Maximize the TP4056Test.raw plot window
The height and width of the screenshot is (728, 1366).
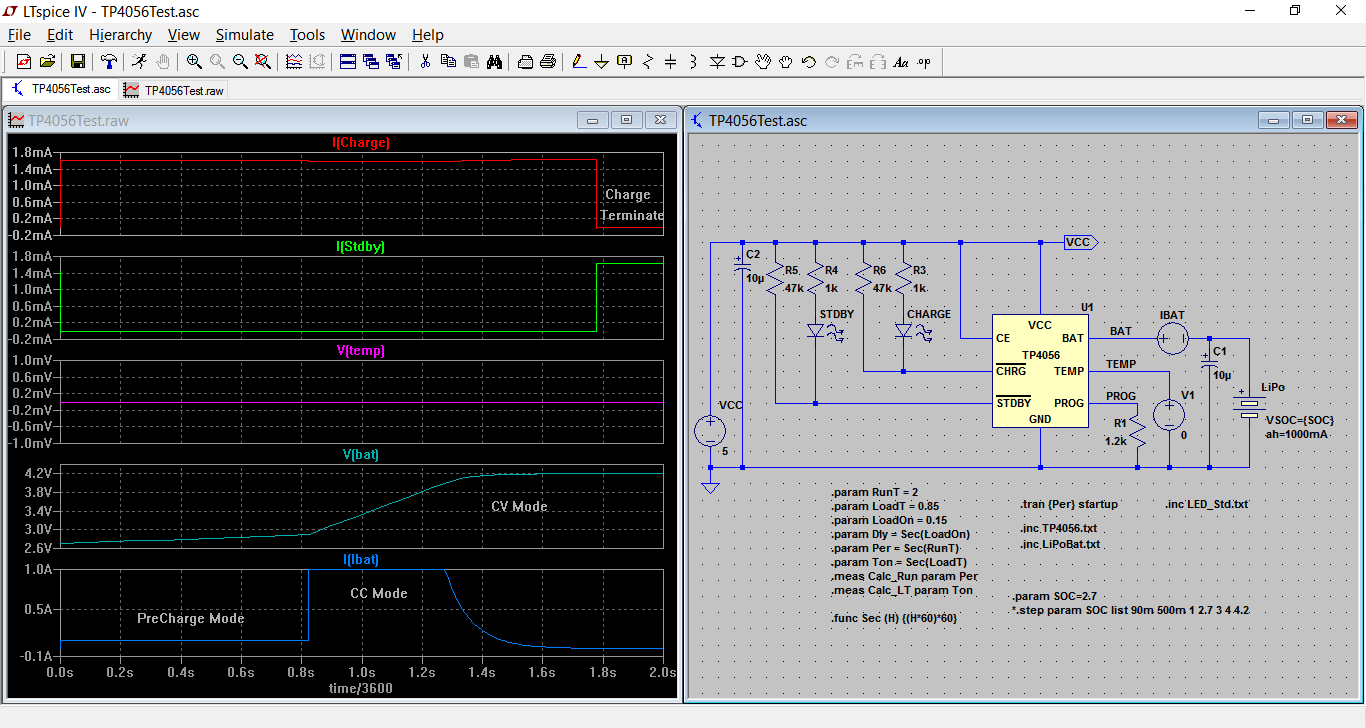click(x=627, y=120)
